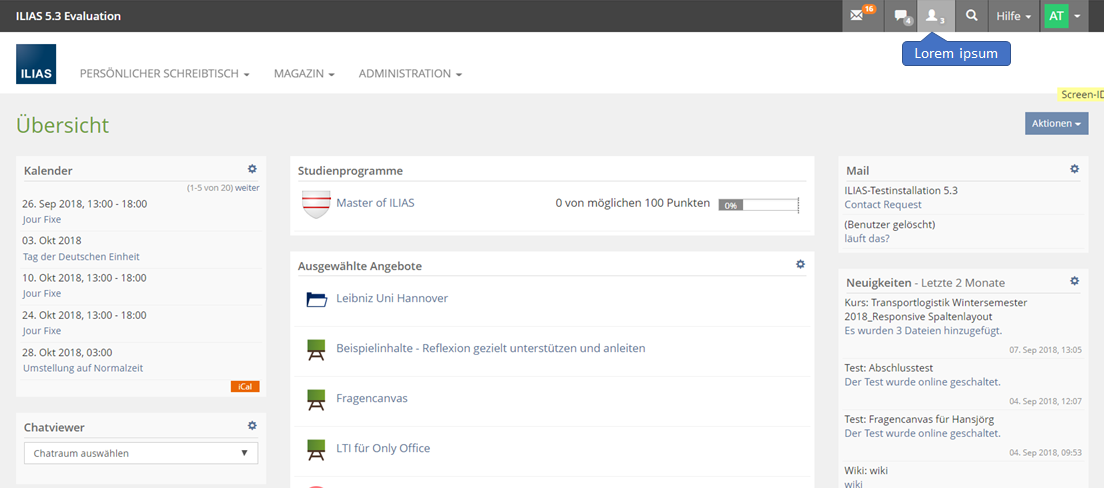Screen dimensions: 1104x488
Task: Click the 28. Okt 2018, 03:00 date
Action: pyautogui.click(x=67, y=353)
